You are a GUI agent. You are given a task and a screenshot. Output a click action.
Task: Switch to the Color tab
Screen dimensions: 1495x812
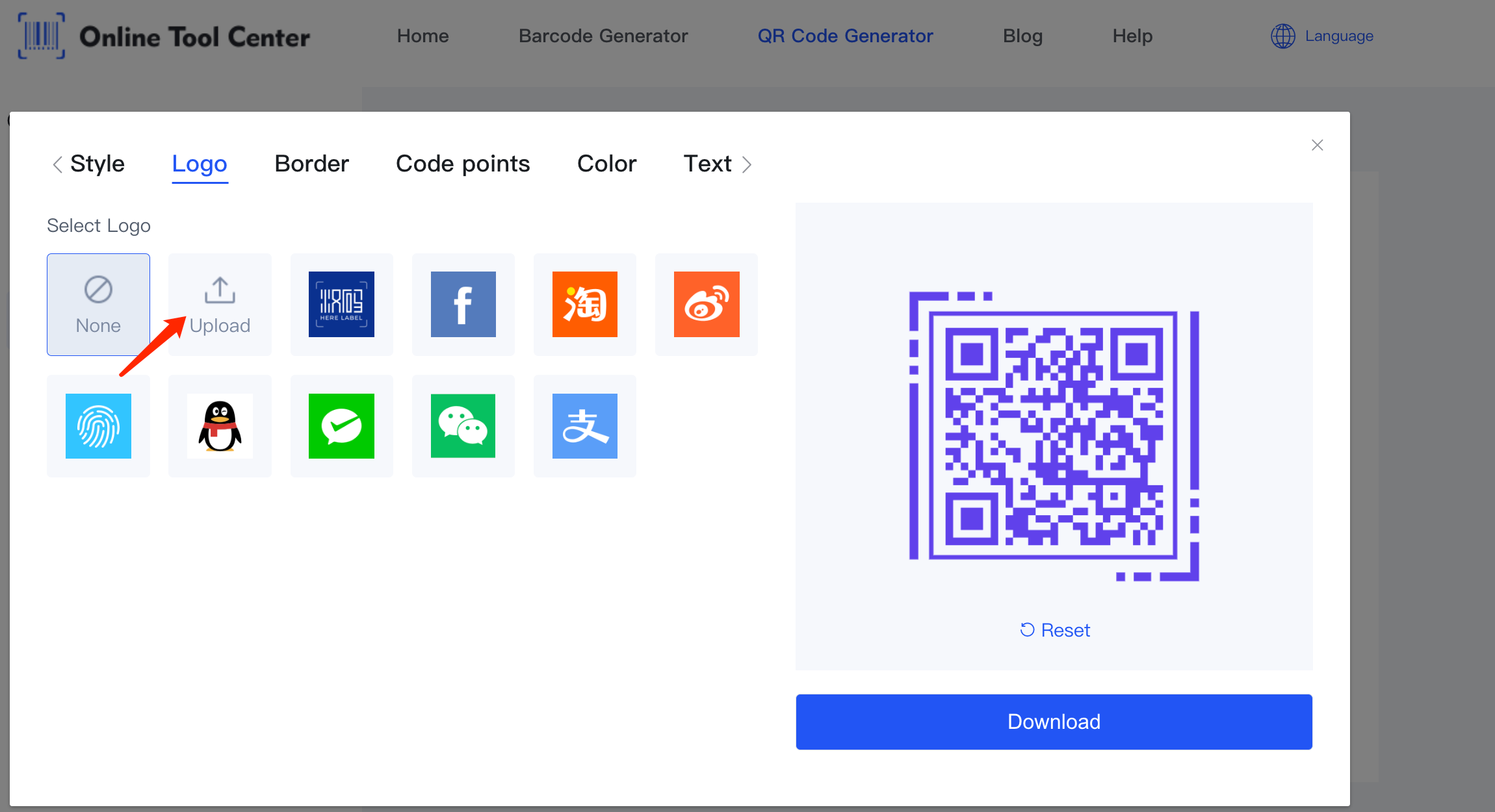(607, 163)
